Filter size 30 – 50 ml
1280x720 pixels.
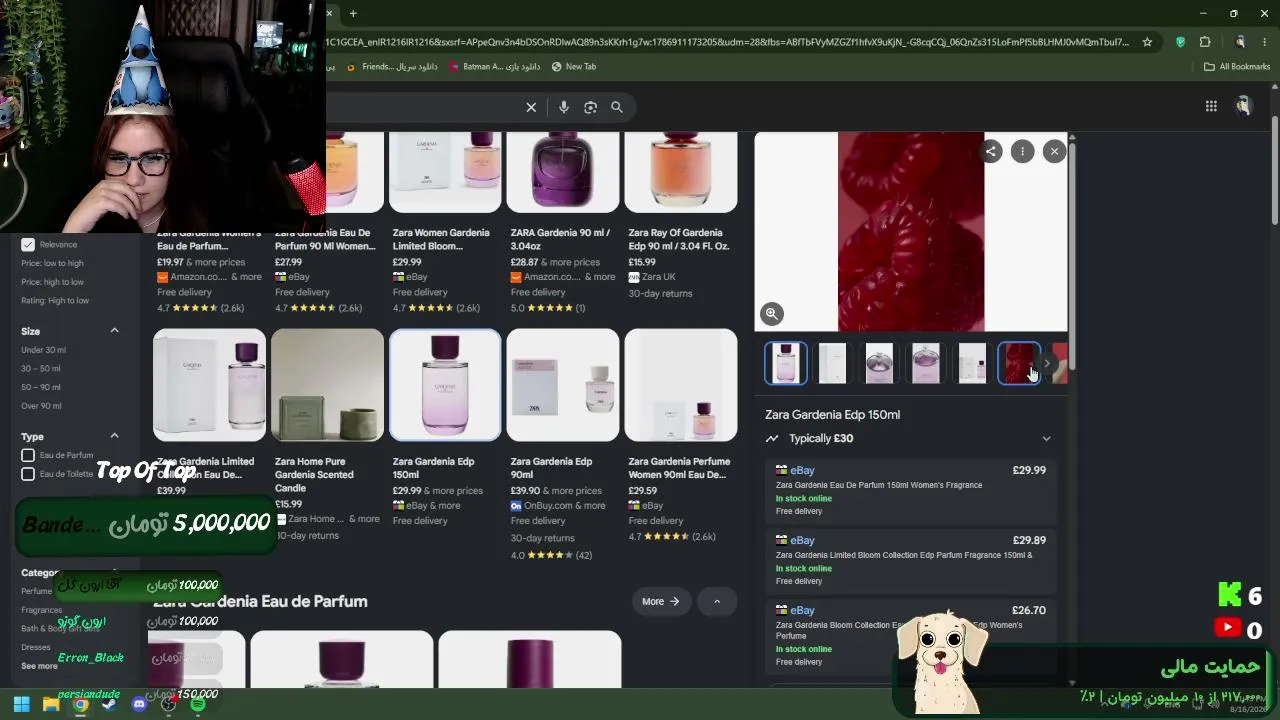[41, 369]
